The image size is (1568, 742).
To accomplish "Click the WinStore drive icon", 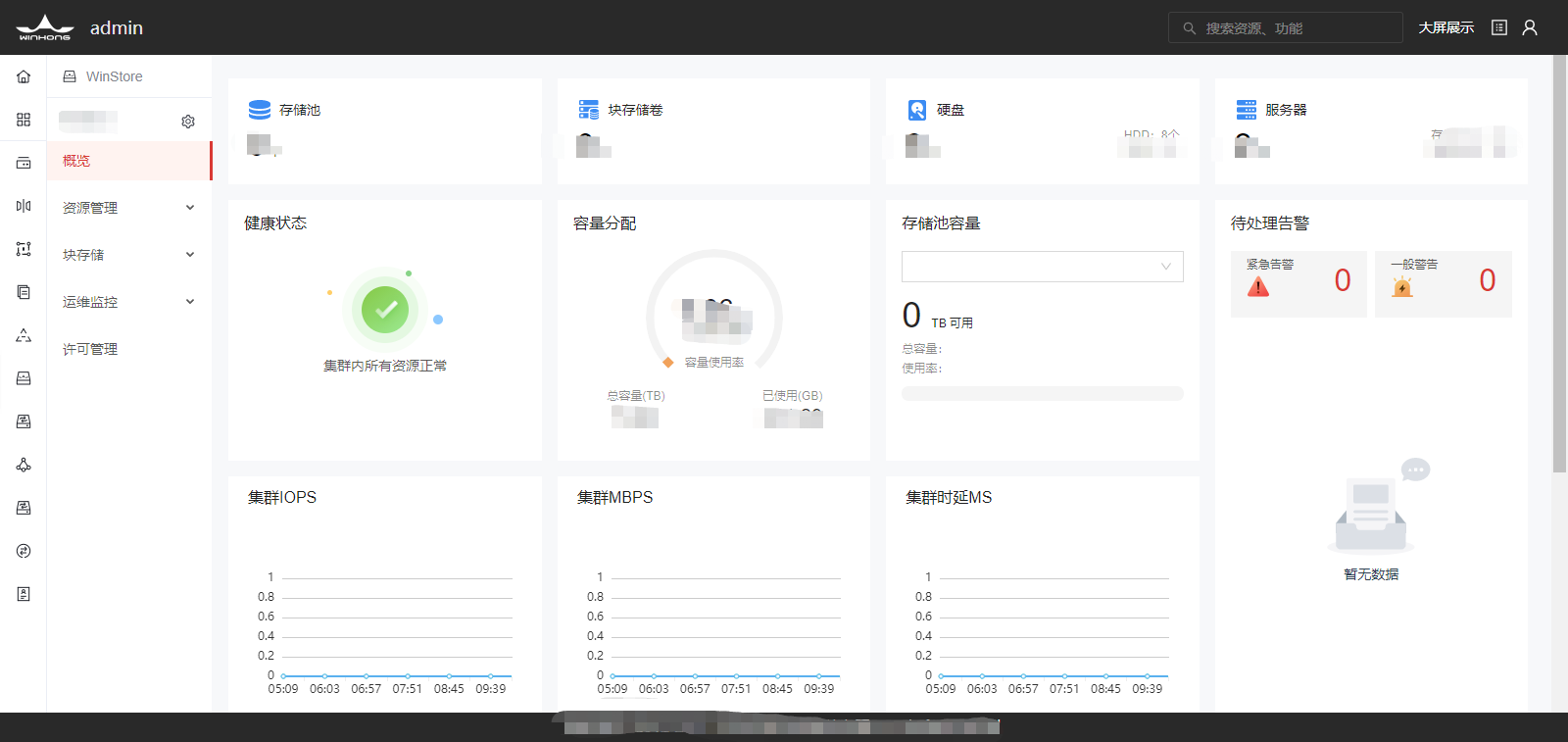I will (70, 76).
